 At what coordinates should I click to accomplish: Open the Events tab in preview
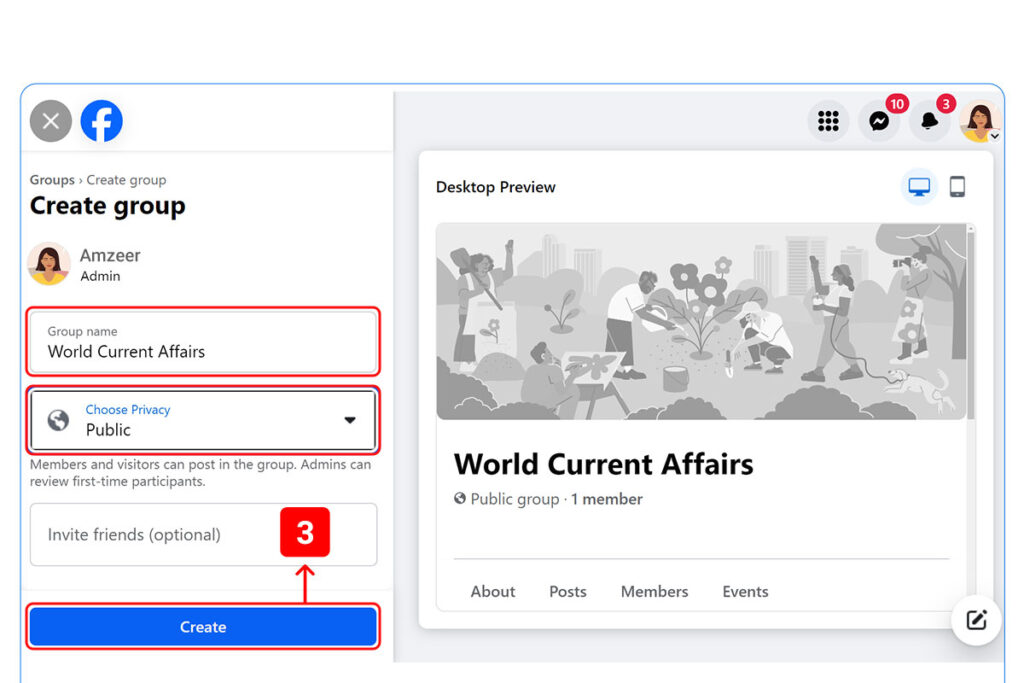click(745, 592)
